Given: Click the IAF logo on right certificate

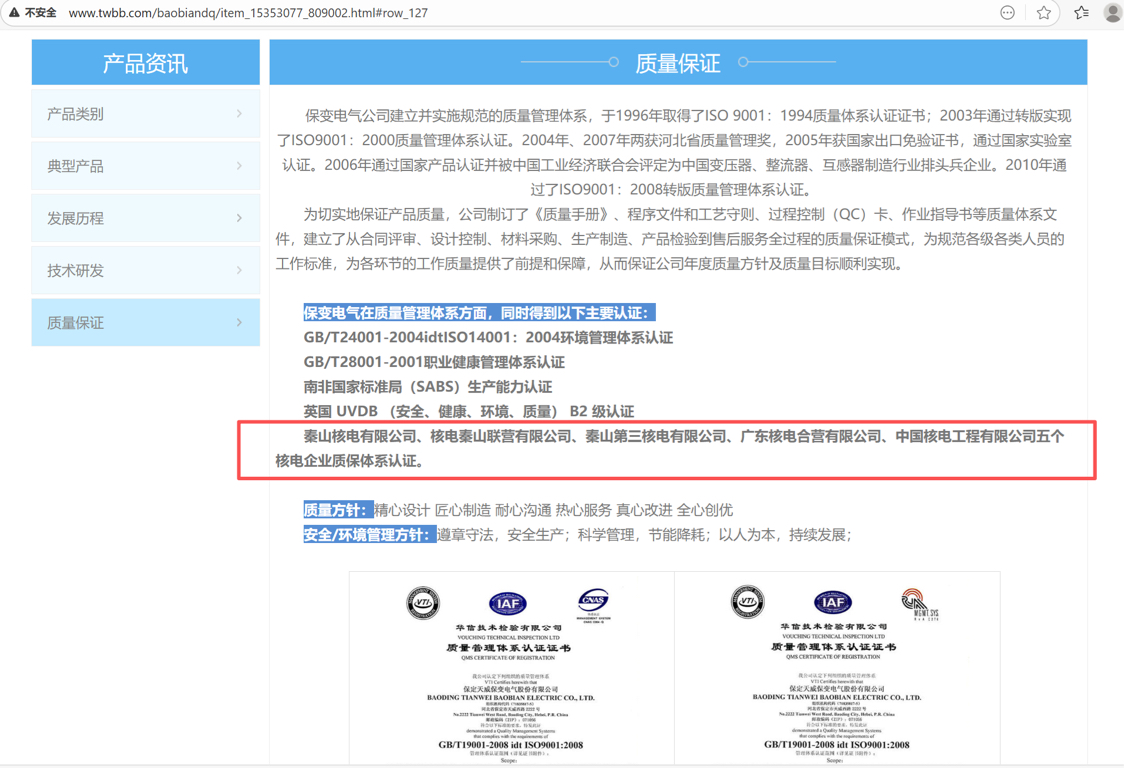Looking at the screenshot, I should 833,602.
